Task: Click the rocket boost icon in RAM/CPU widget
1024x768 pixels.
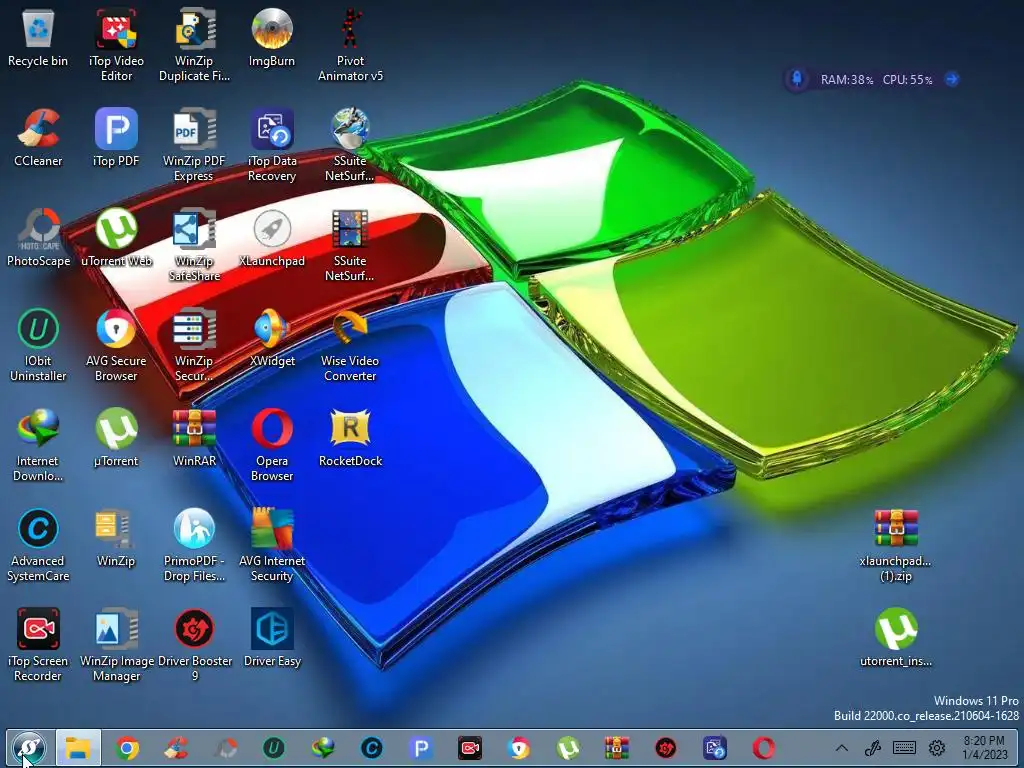Action: [x=797, y=79]
